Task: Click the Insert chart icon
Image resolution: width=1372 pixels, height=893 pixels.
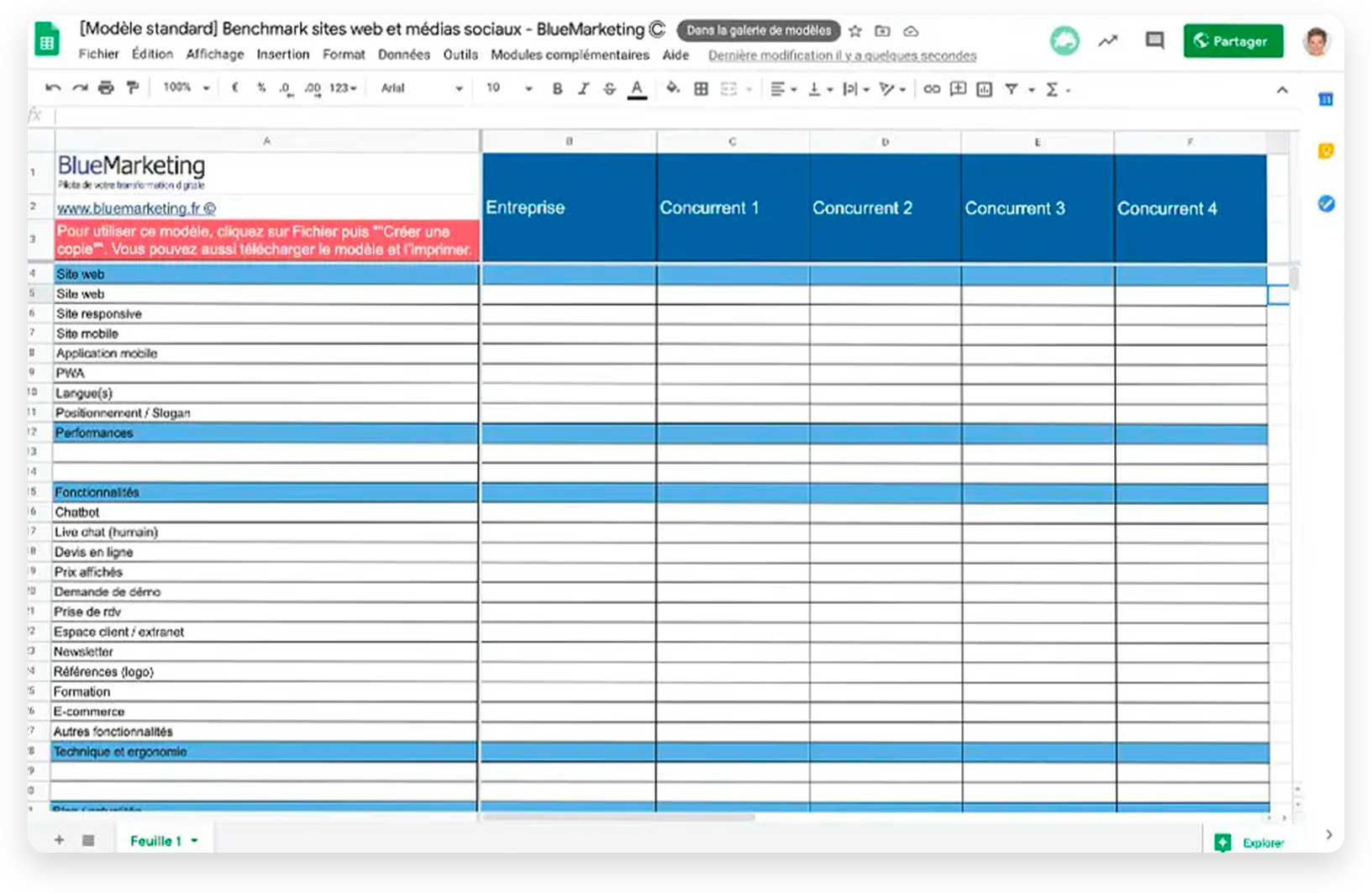Action: point(983,87)
